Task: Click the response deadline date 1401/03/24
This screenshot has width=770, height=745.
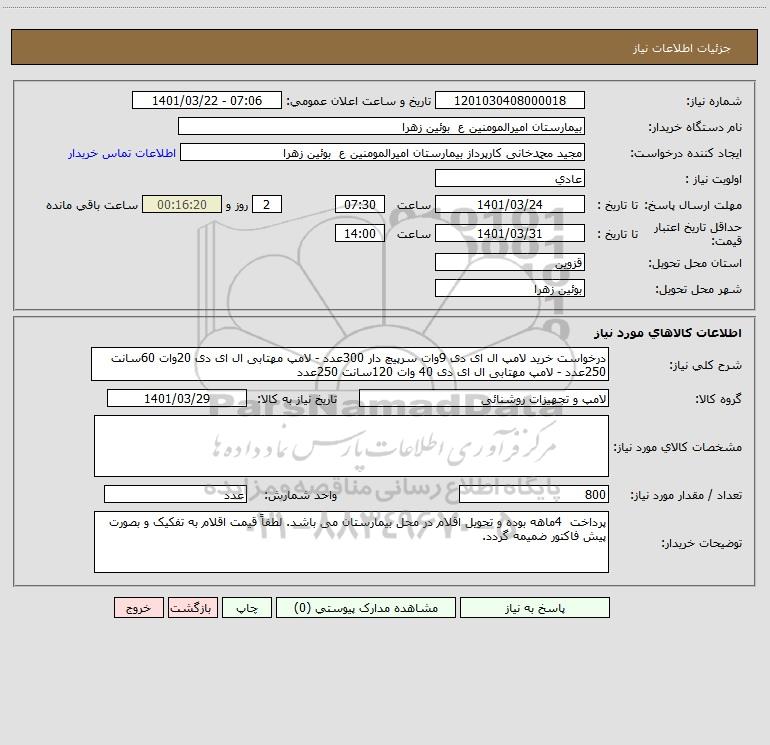Action: pyautogui.click(x=510, y=204)
